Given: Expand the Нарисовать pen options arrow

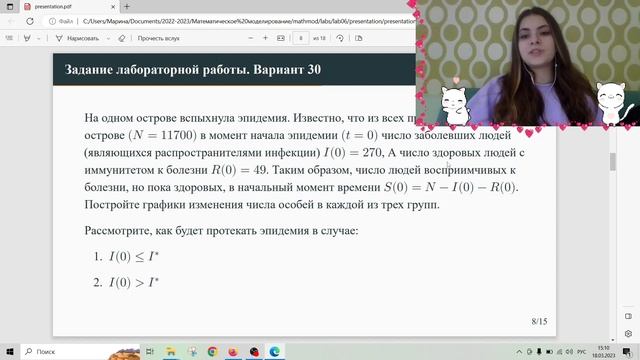Looking at the screenshot, I should (x=108, y=38).
